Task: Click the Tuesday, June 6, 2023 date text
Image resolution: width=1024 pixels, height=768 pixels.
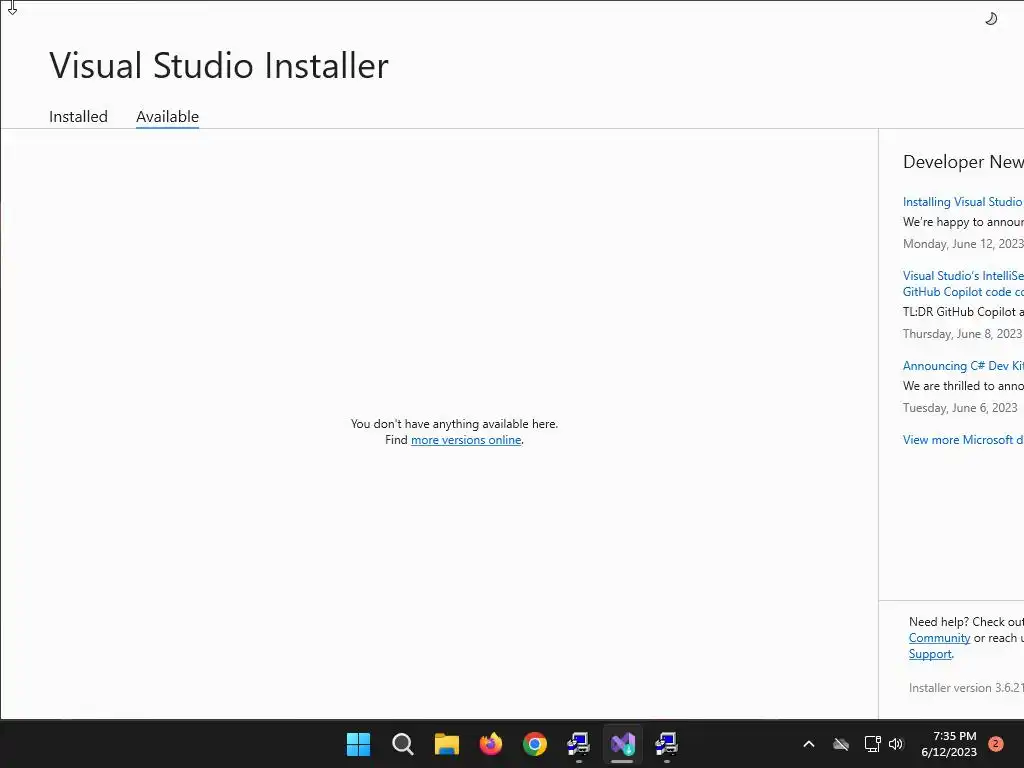Action: click(x=960, y=408)
